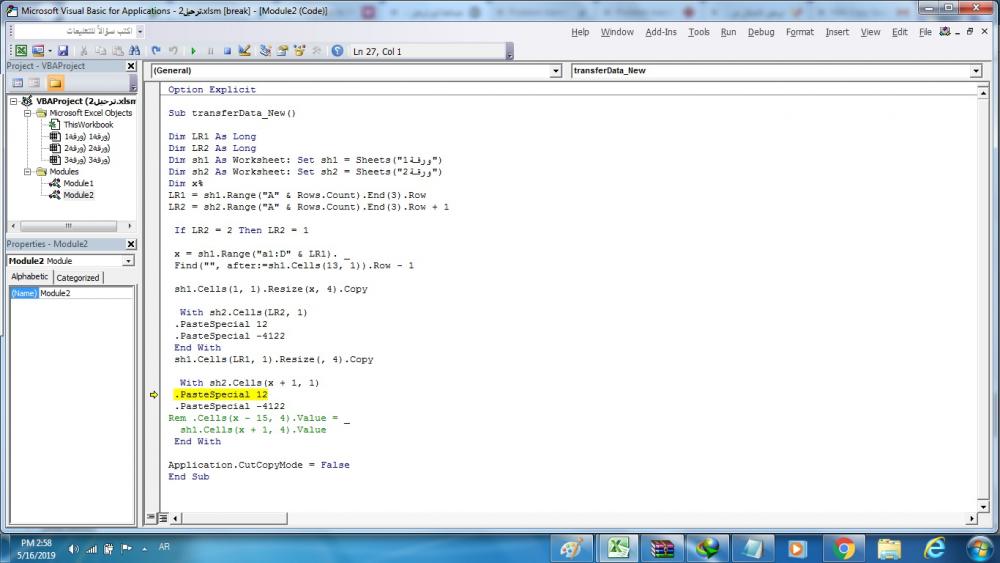
Task: Close the Properties - Module2 panel
Action: click(131, 244)
